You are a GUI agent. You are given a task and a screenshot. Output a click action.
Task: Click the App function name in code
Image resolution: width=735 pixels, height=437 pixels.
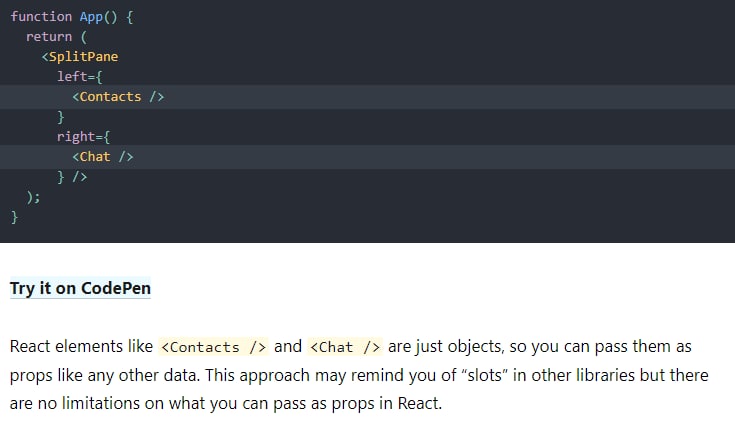tap(91, 17)
